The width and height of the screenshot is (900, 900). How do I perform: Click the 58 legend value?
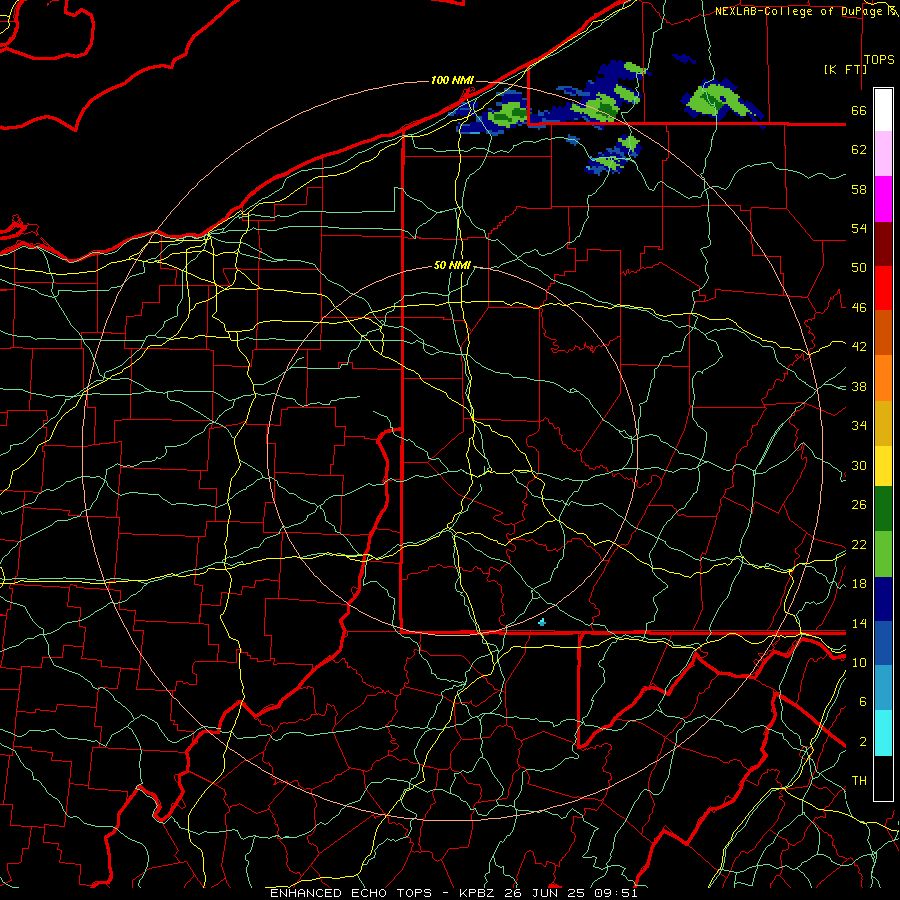pyautogui.click(x=859, y=189)
